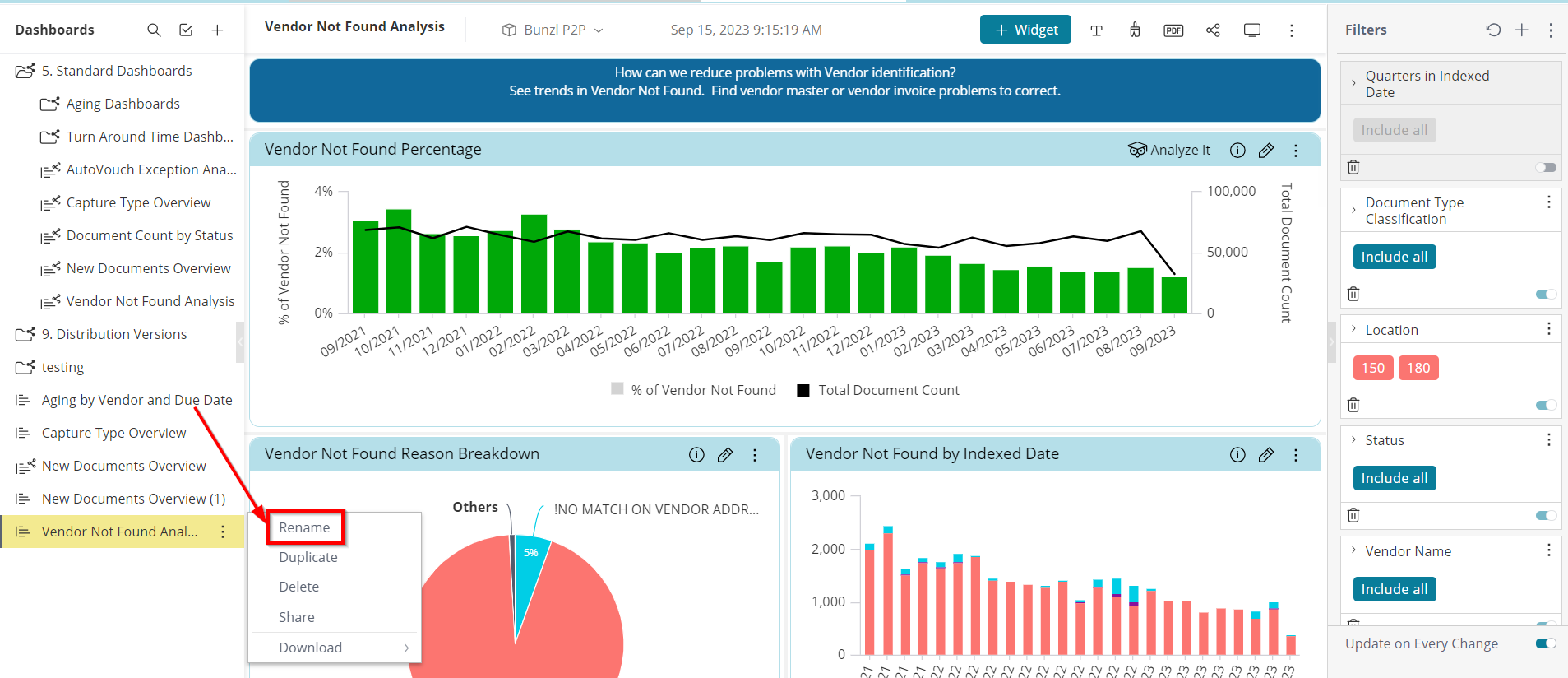1568x678 pixels.
Task: Click the select dashboards checkbox icon
Action: (x=186, y=30)
